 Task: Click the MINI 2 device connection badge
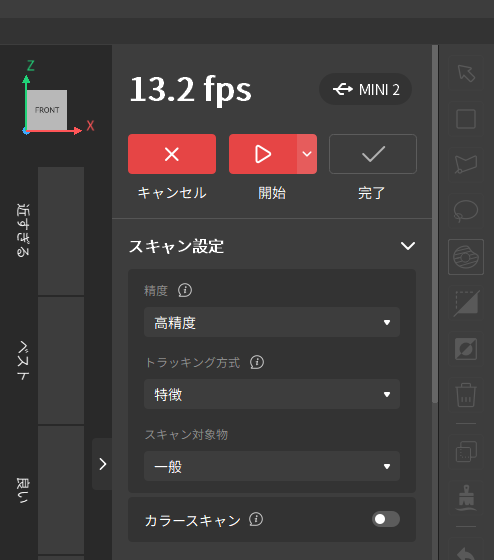click(365, 89)
